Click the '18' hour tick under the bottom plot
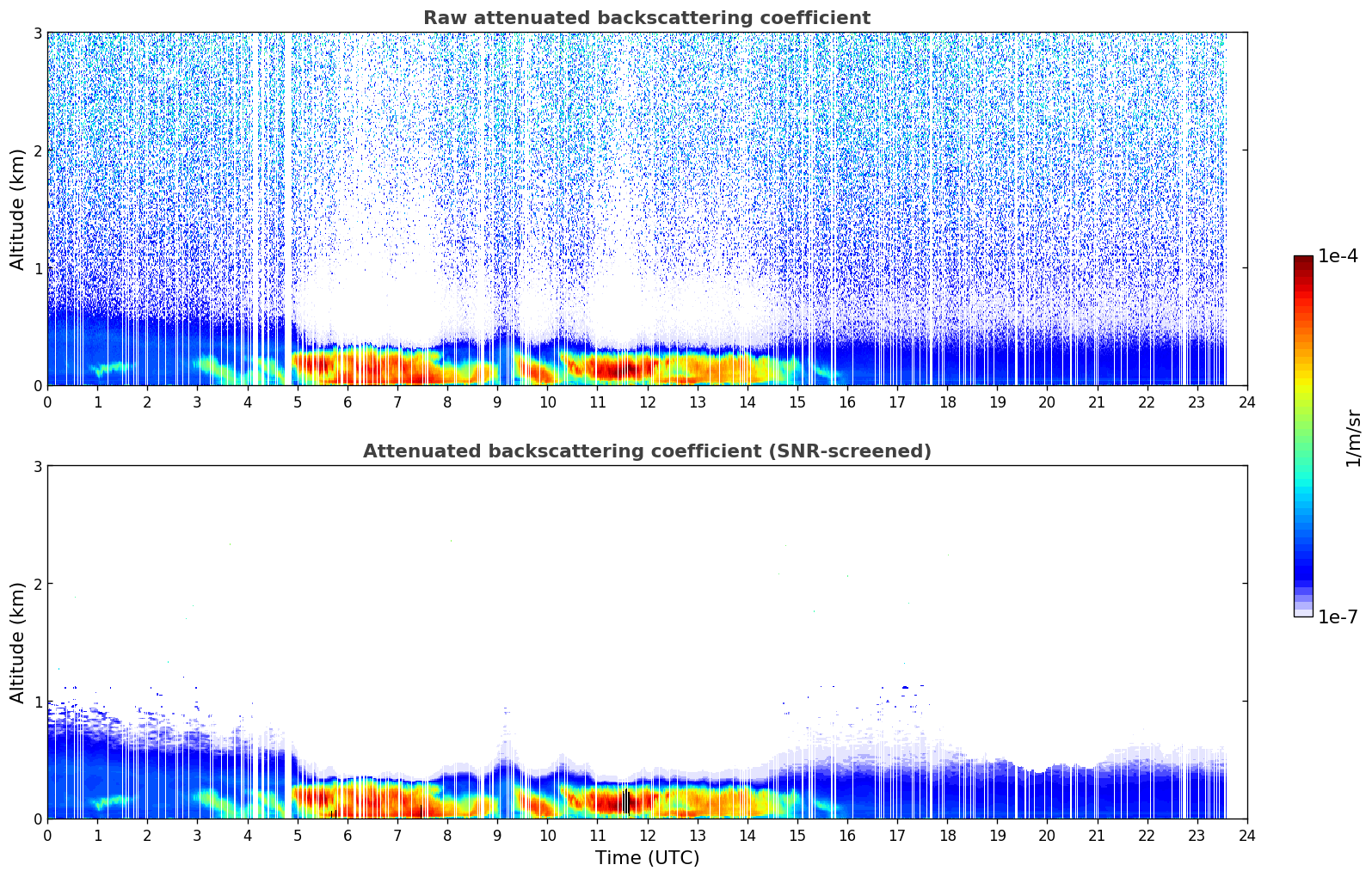This screenshot has width=1372, height=877. (947, 835)
